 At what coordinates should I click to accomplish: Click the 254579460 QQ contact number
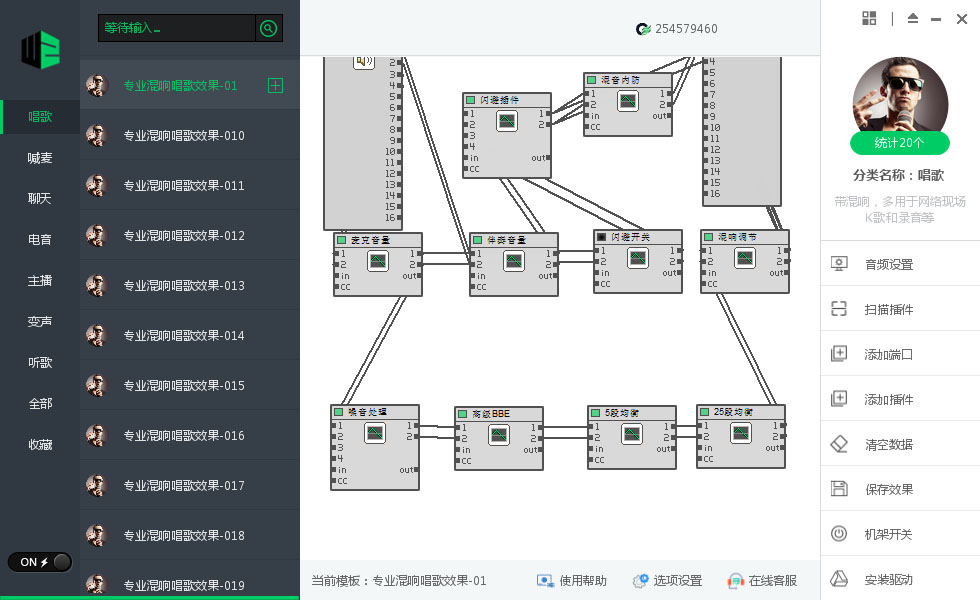coord(686,29)
